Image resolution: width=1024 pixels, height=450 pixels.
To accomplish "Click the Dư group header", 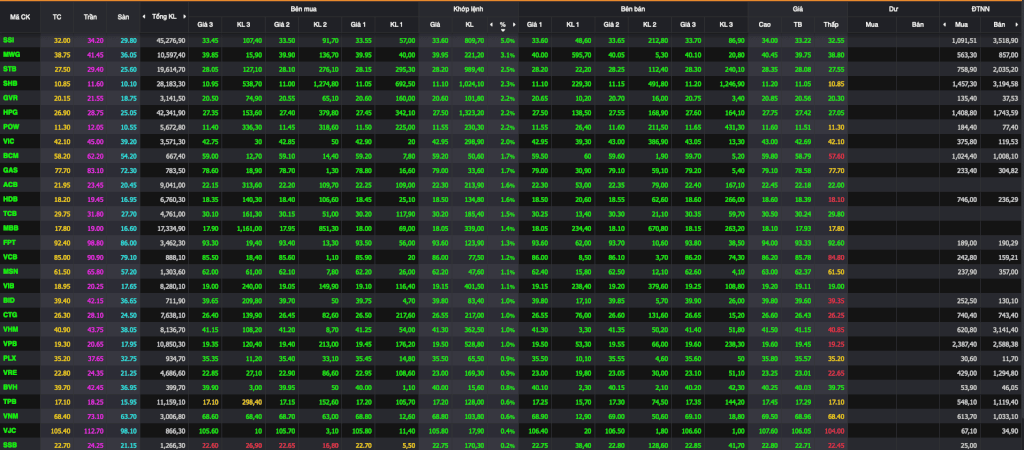I will (x=893, y=9).
